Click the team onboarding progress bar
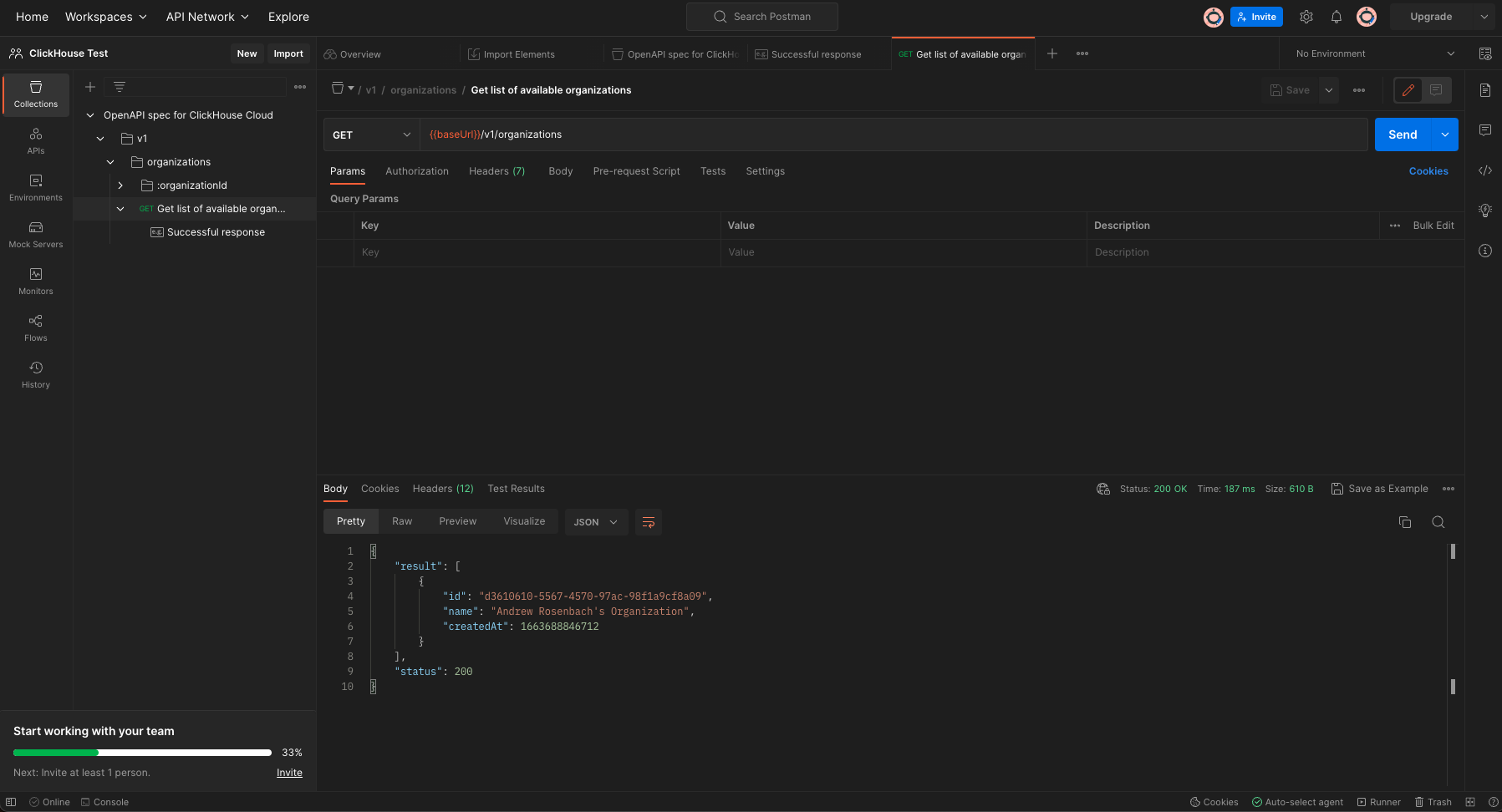Screen dimensions: 1502x812 (x=142, y=753)
